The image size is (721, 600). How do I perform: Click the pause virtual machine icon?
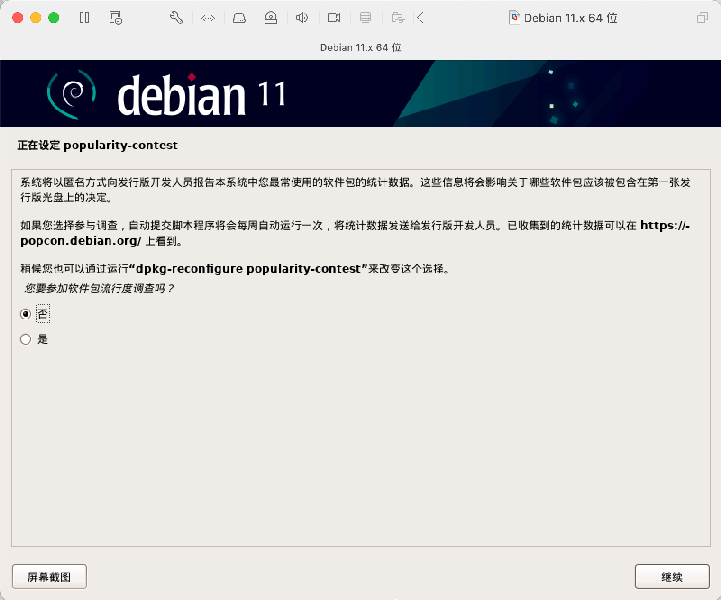point(85,18)
